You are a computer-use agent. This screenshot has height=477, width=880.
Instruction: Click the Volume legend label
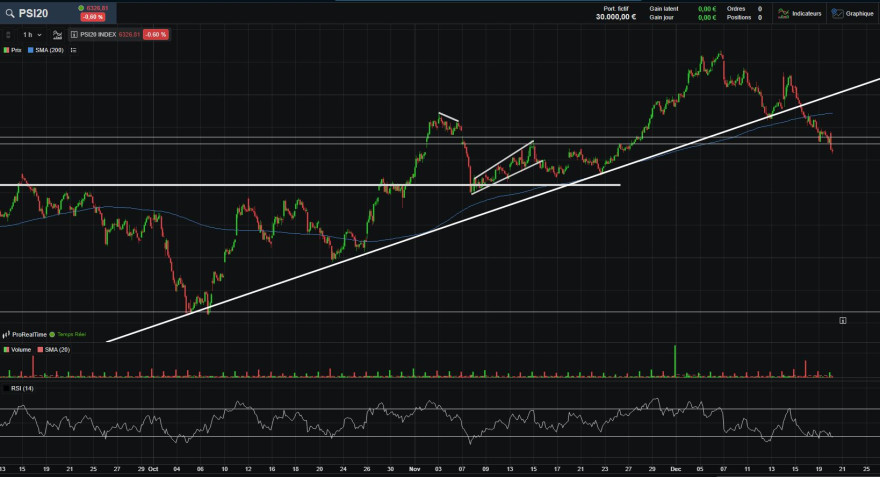(21, 350)
